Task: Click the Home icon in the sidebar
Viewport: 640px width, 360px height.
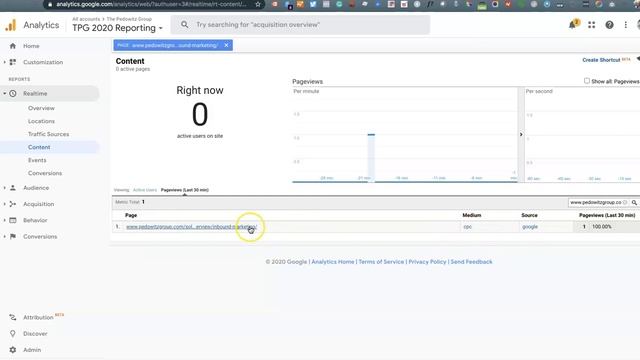Action: pos(13,46)
